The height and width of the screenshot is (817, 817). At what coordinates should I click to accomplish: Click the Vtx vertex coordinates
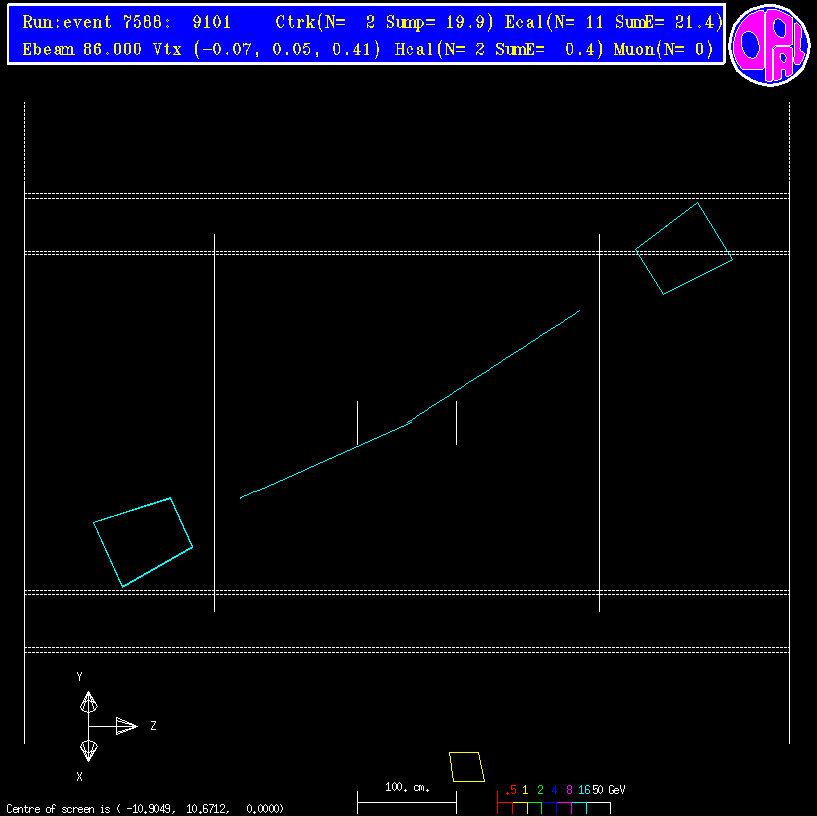point(288,50)
